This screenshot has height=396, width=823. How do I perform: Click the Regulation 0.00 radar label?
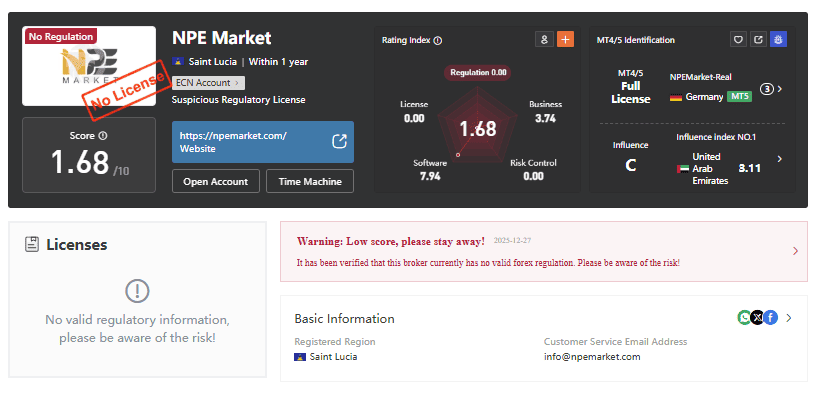[x=478, y=72]
